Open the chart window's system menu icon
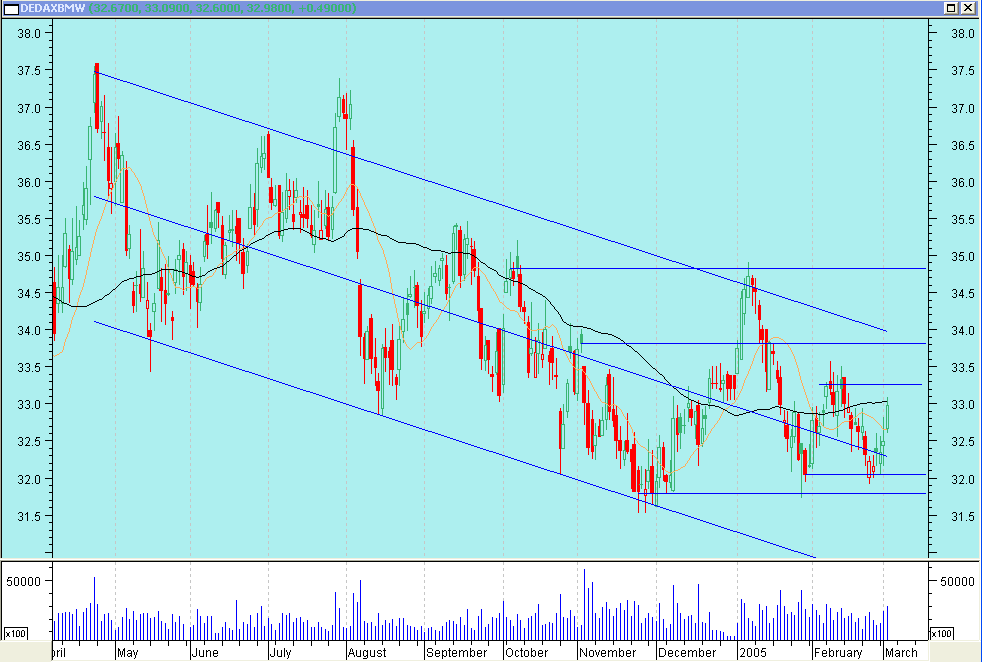 click(10, 8)
